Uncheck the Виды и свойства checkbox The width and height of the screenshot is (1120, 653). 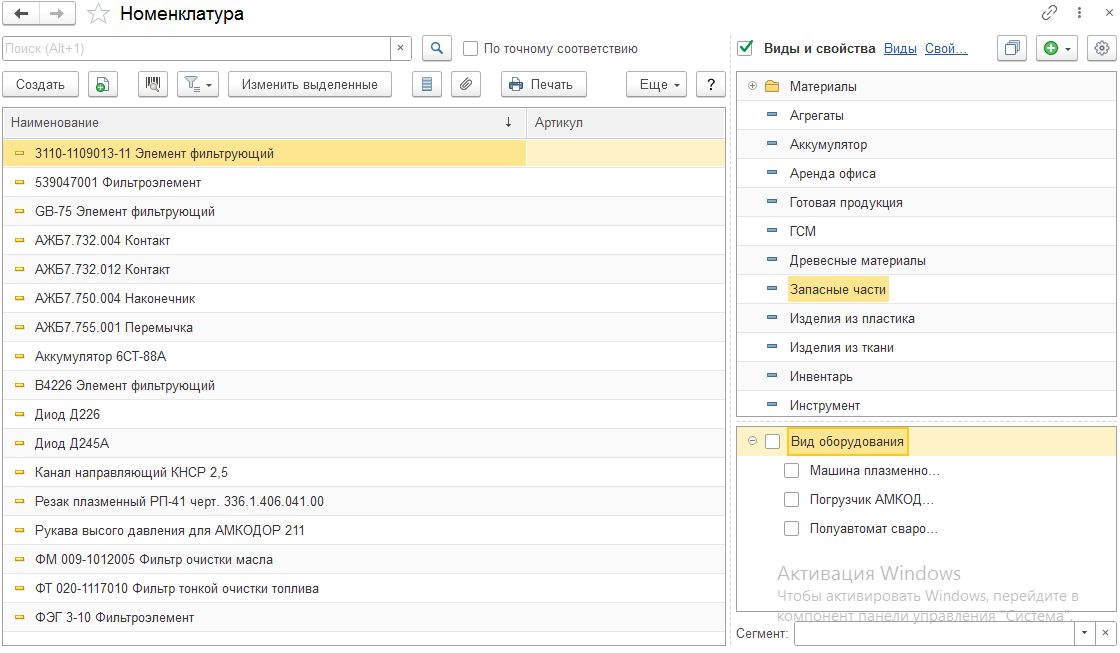745,48
